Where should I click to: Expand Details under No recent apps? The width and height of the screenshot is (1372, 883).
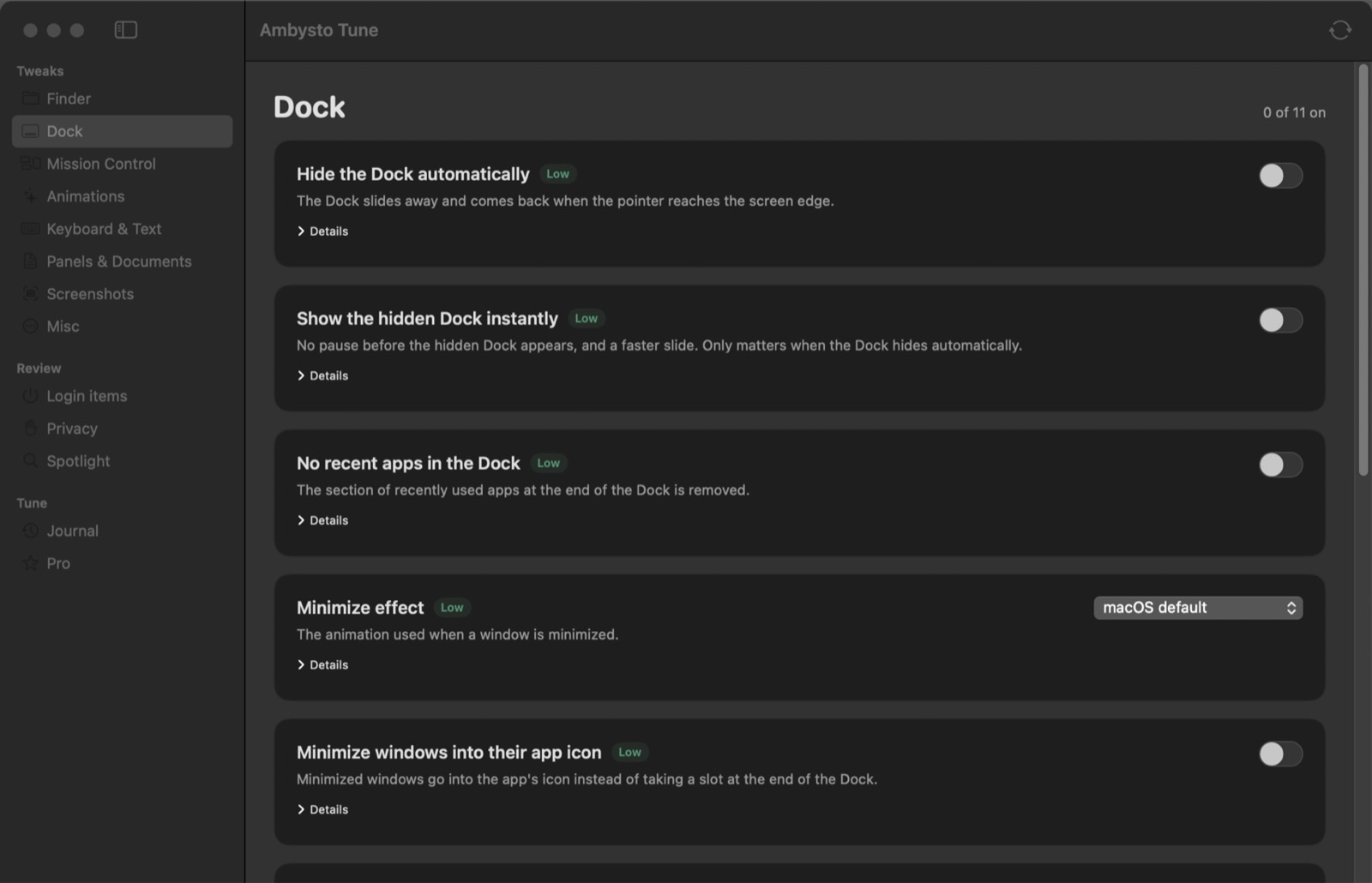[322, 520]
